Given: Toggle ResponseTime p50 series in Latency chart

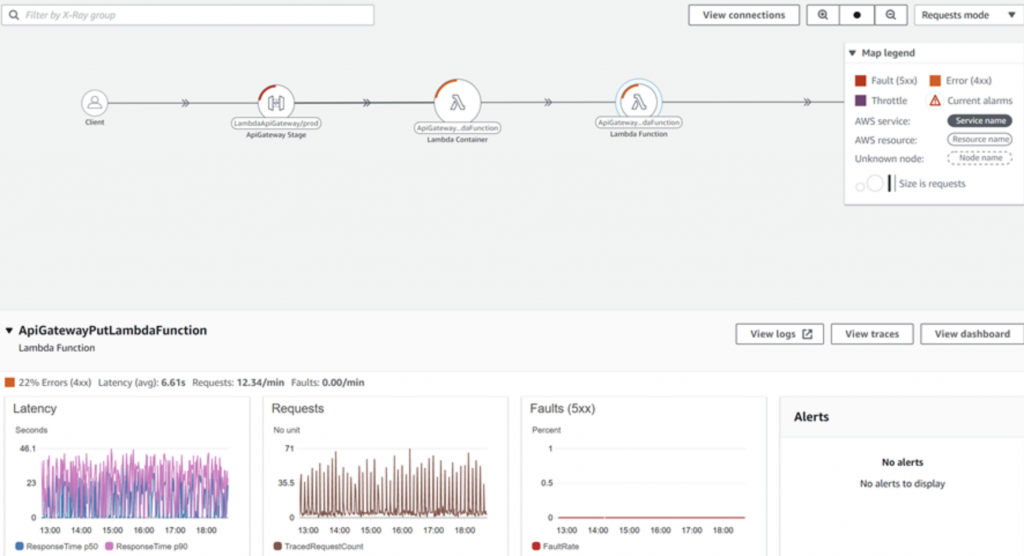Looking at the screenshot, I should coord(56,546).
